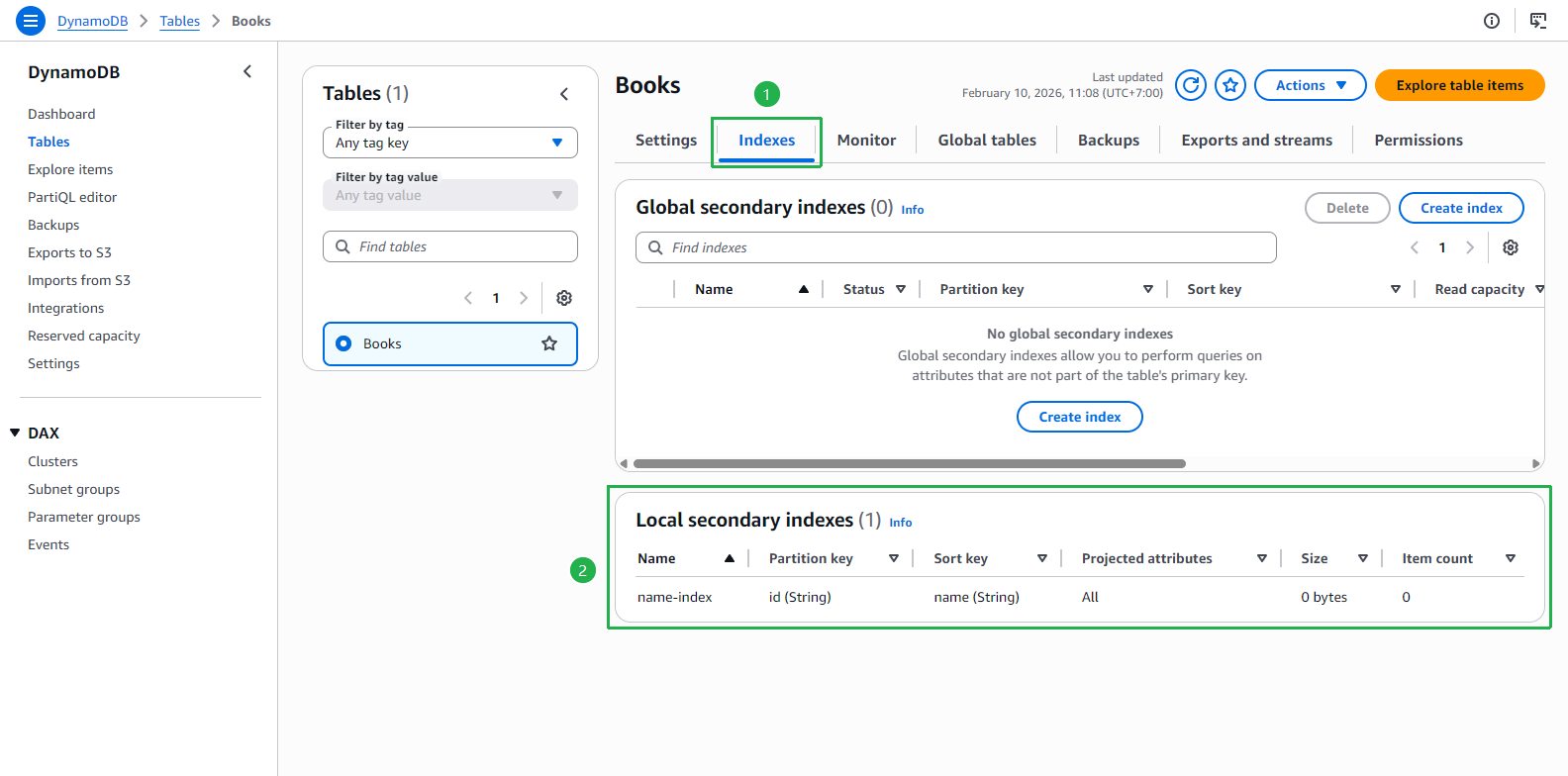The width and height of the screenshot is (1568, 776).
Task: Click the Delete index button
Action: (x=1347, y=208)
